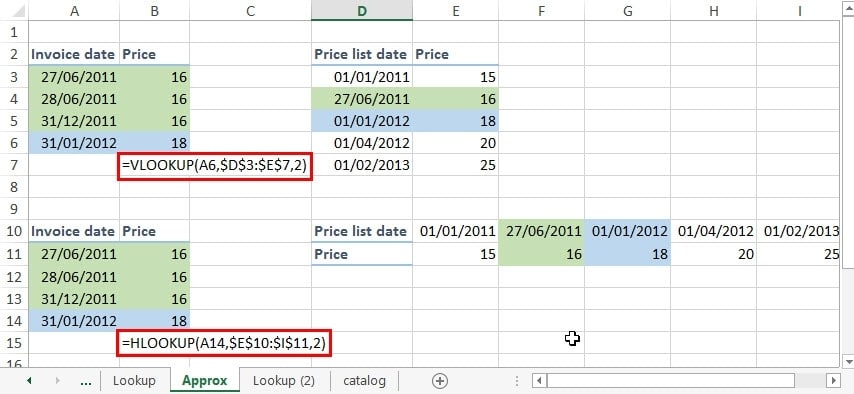Screen dimensions: 854x394
Task: Select cell A14 with 31/01/2012
Action: point(74,321)
